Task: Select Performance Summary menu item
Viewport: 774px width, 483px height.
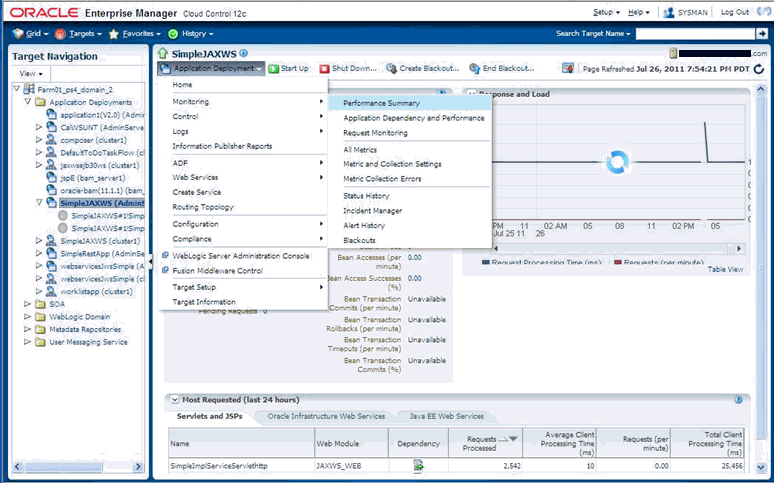Action: [410, 103]
